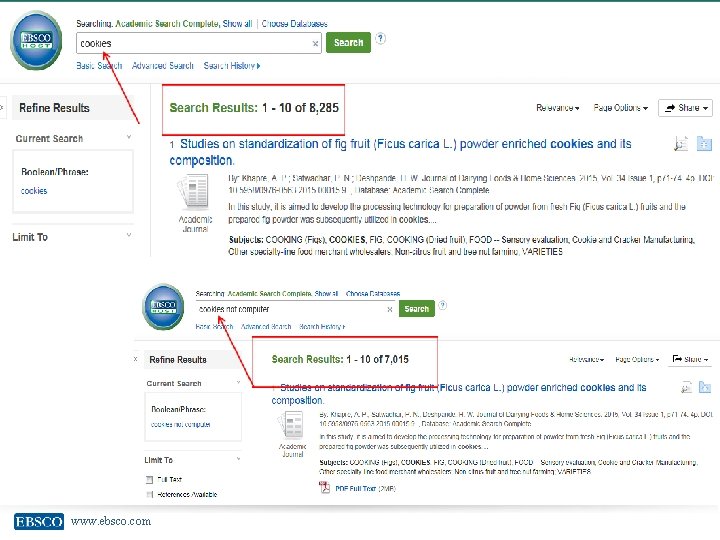Collapse Current Search section in top screenshot

coord(129,137)
